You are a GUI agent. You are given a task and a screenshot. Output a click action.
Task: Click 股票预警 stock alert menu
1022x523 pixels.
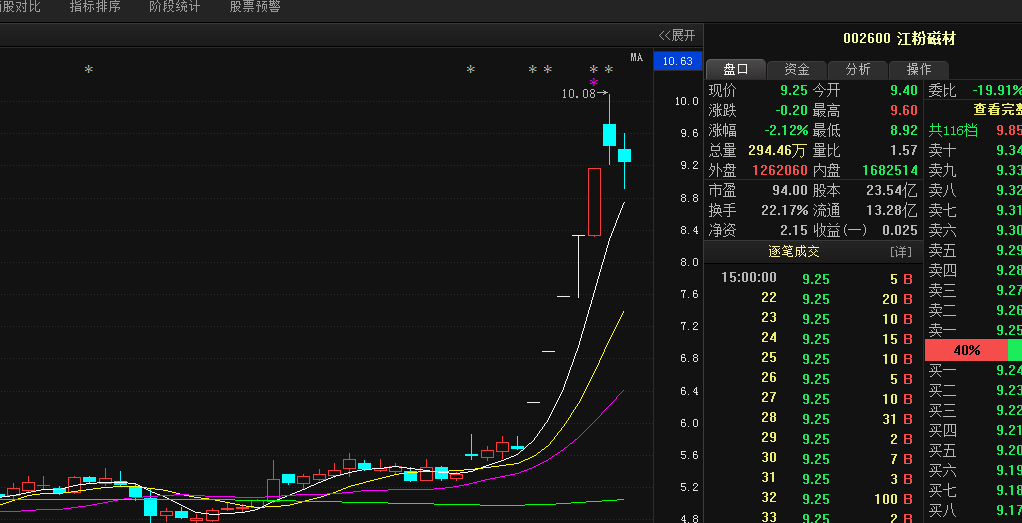point(254,7)
